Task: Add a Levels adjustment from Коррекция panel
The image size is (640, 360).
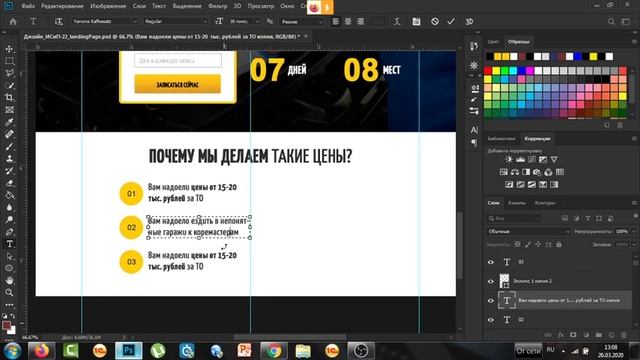Action: [x=520, y=160]
